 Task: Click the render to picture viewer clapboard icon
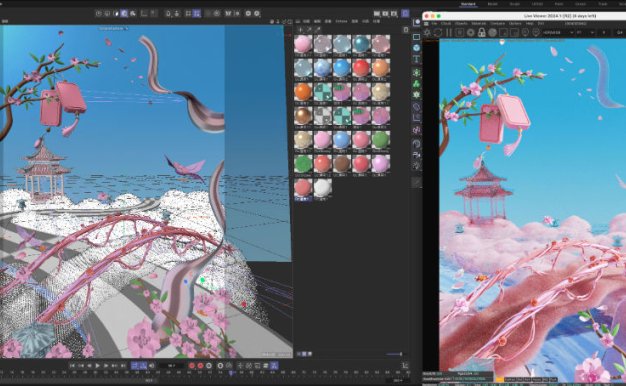coord(385,13)
